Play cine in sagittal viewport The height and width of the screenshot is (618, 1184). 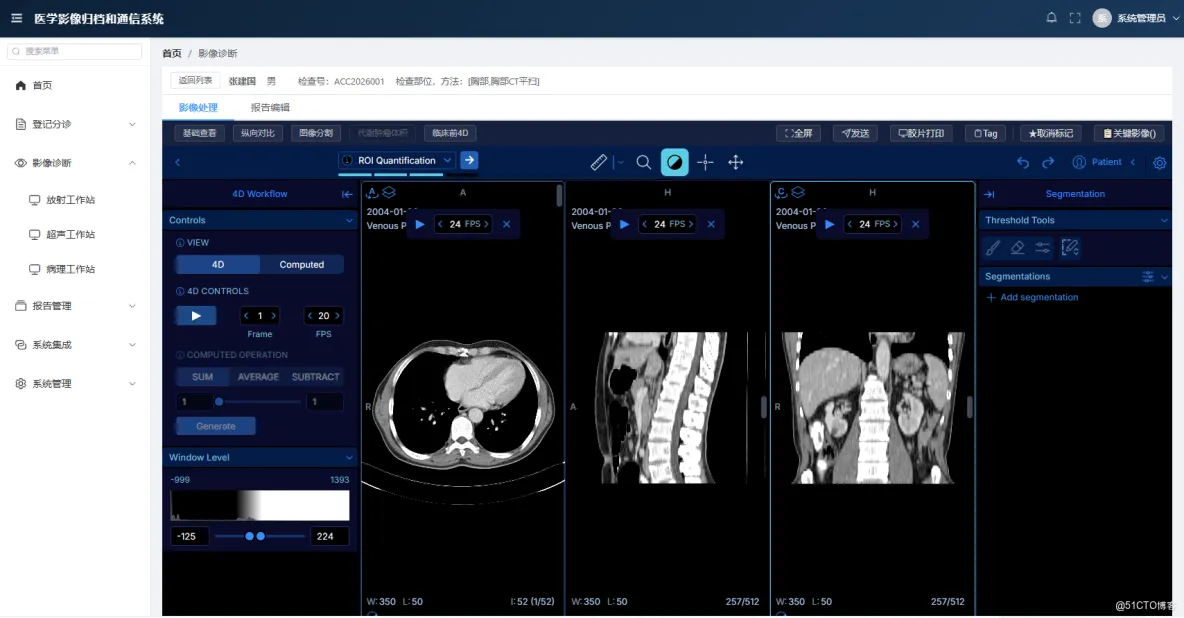624,224
